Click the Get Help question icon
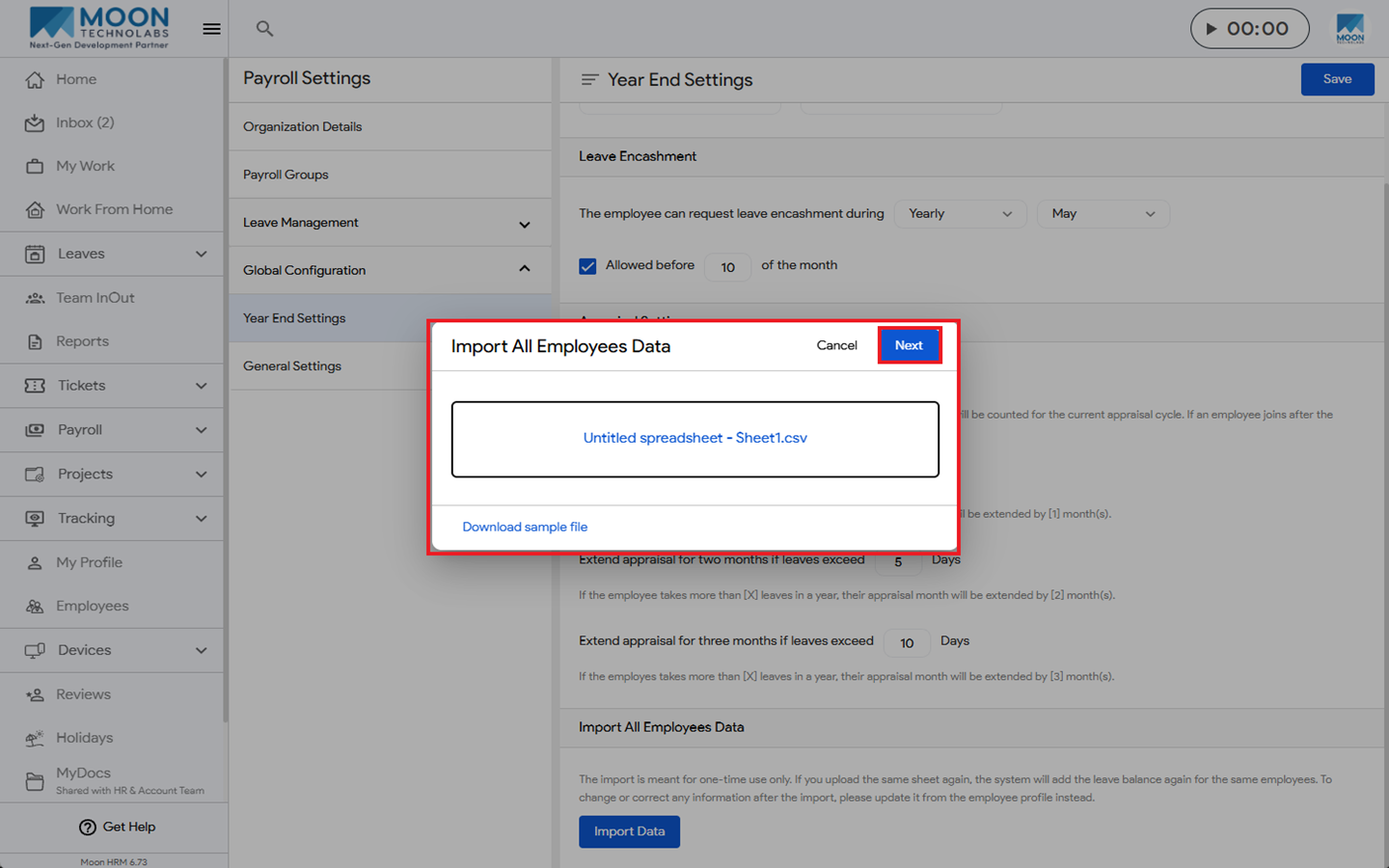 (x=87, y=827)
